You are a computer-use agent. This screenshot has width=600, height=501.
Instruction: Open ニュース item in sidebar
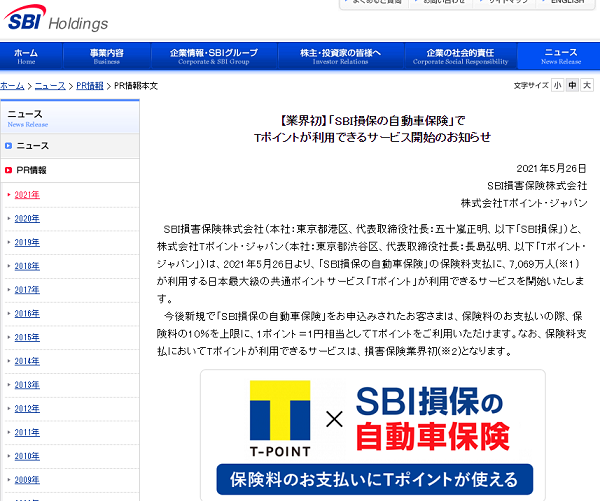pos(70,146)
